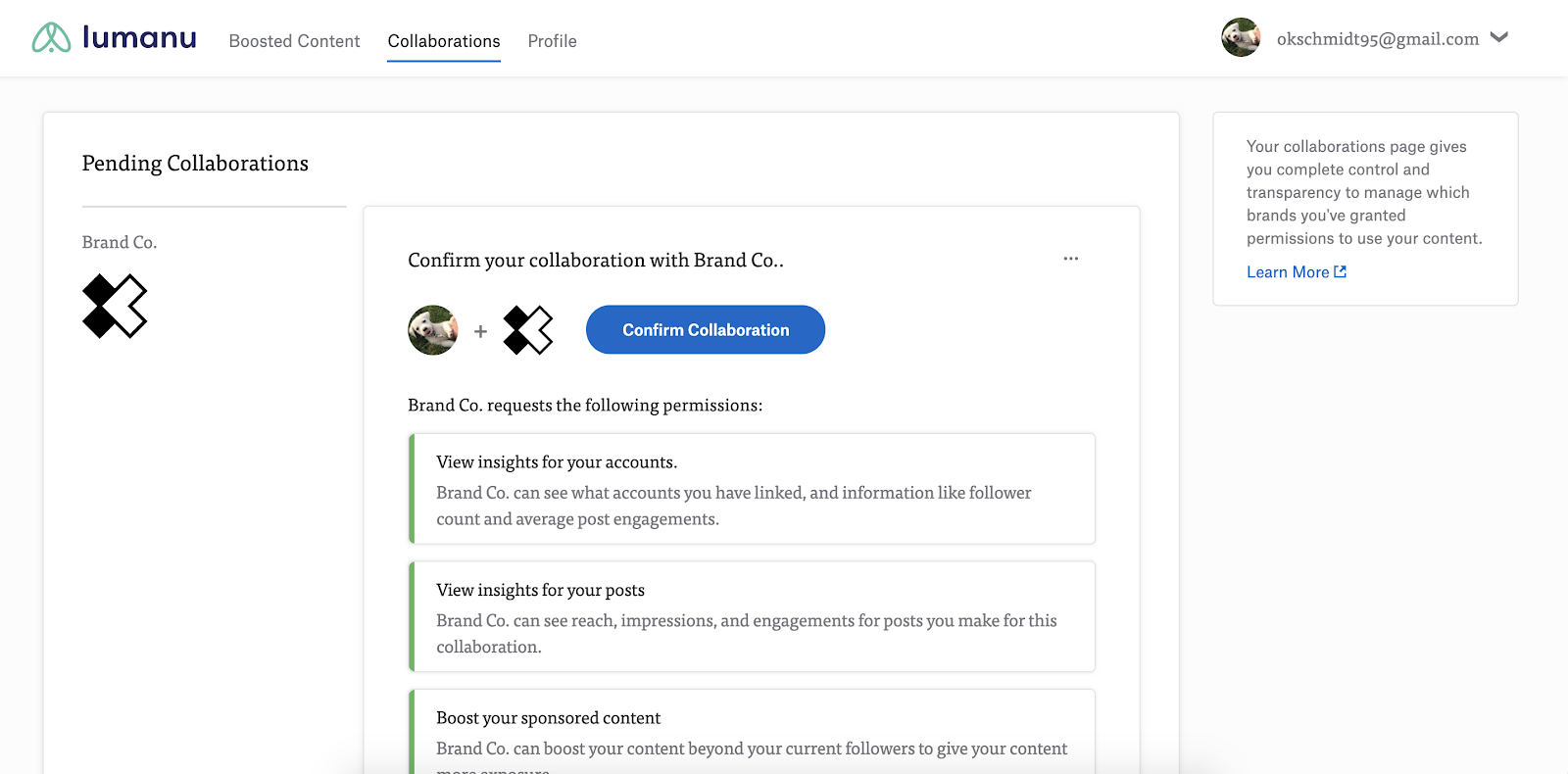Click the 'Confirm your collaboration with Brand Co..' title
This screenshot has width=1568, height=774.
coord(596,261)
